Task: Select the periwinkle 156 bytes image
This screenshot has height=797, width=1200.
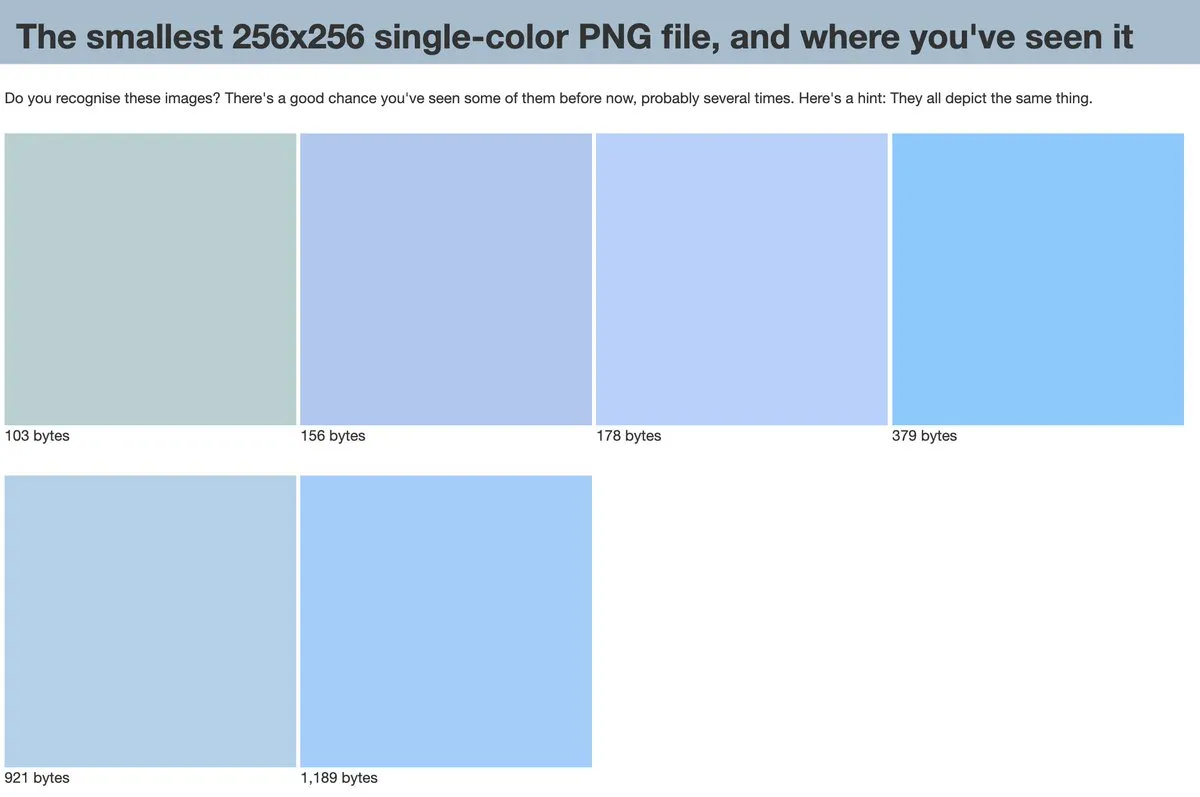Action: click(x=446, y=279)
